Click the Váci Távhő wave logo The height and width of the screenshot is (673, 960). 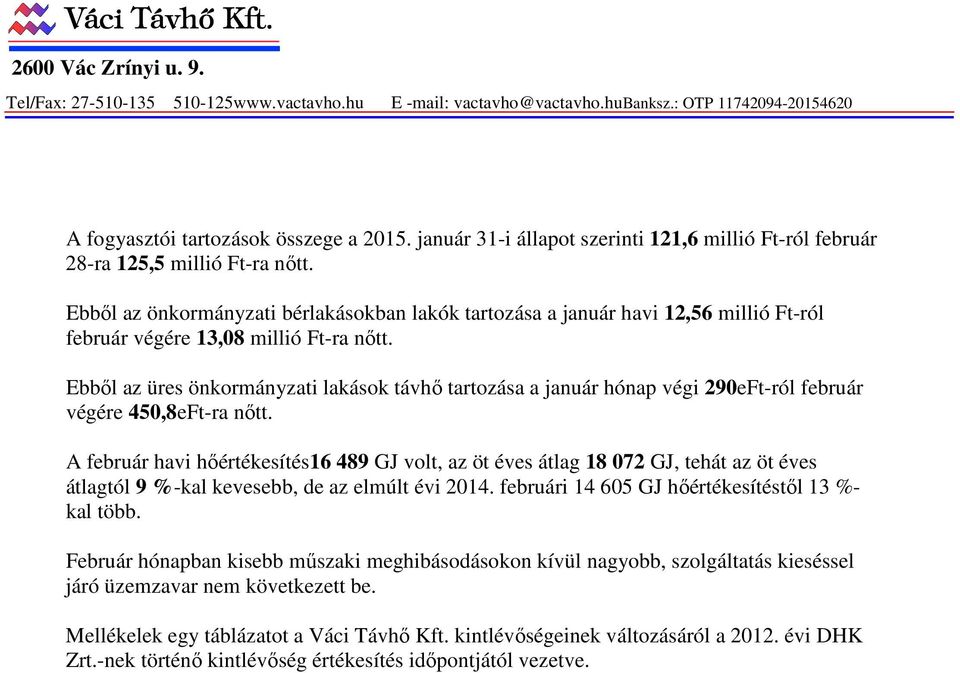(31, 19)
